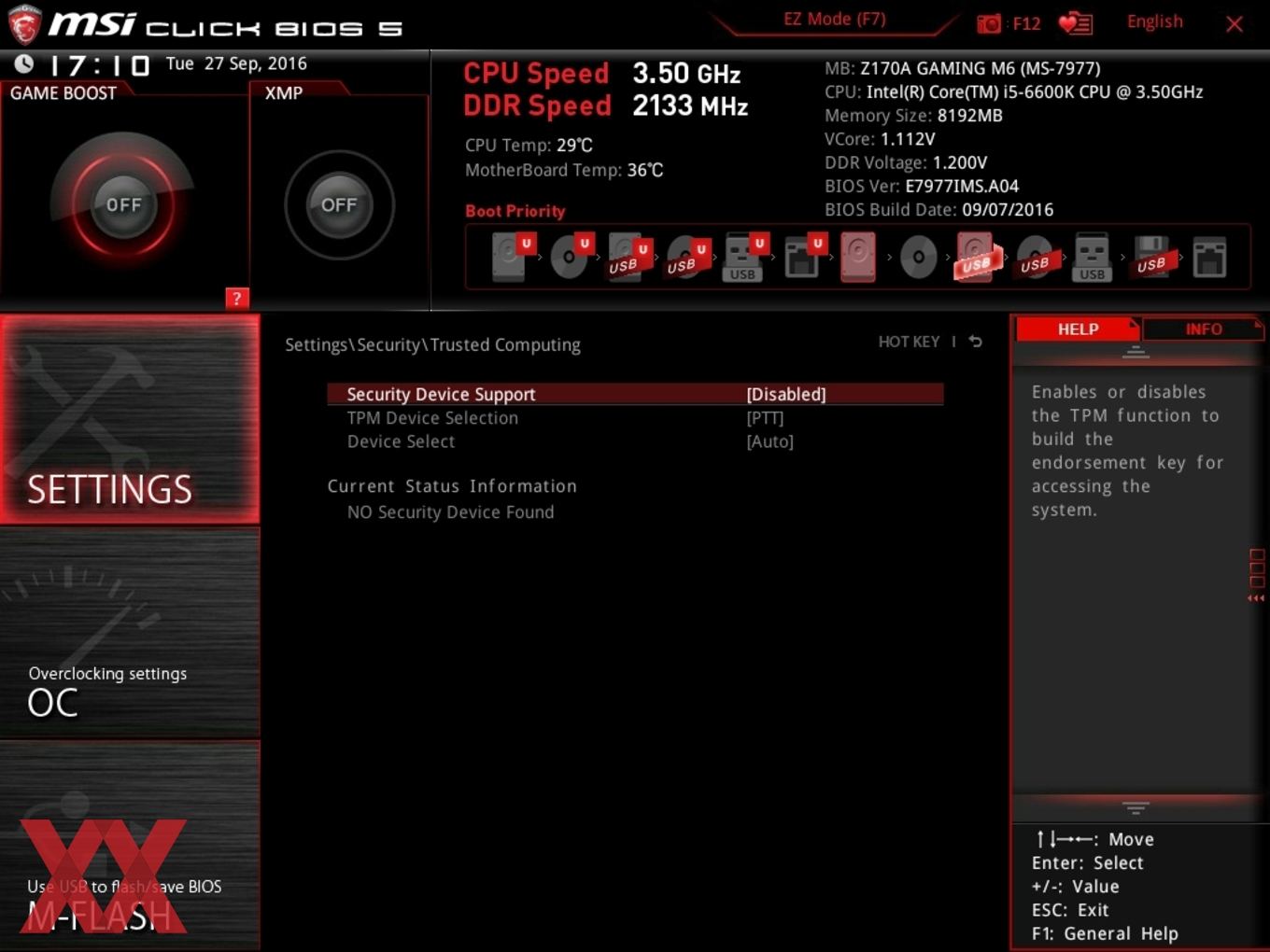1270x952 pixels.
Task: Click the Current Status Information heading
Action: (x=452, y=486)
